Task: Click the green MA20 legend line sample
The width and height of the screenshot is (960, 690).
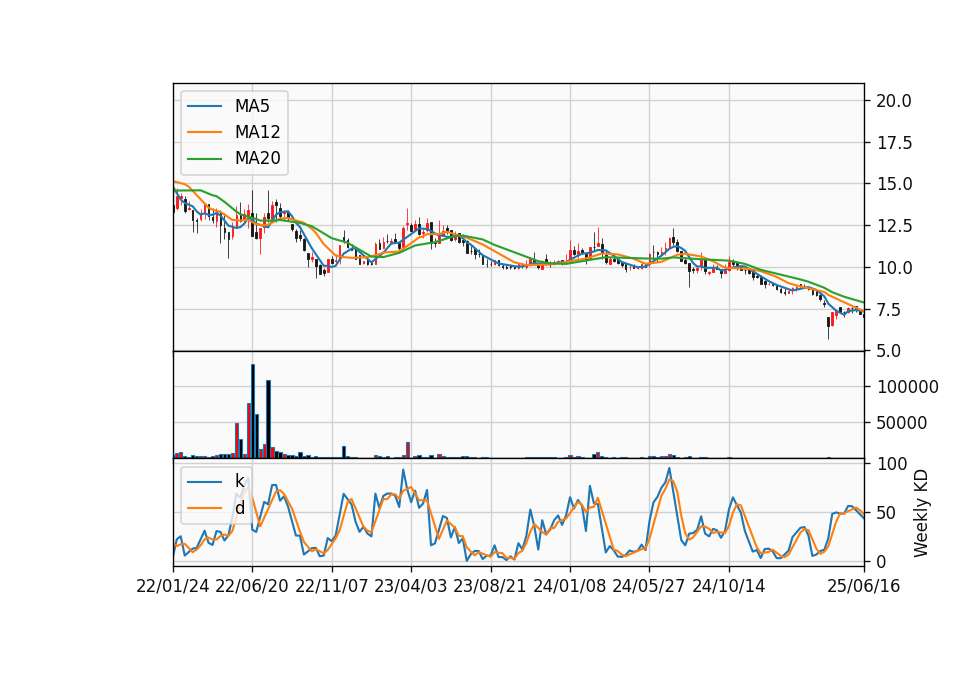Action: point(204,159)
